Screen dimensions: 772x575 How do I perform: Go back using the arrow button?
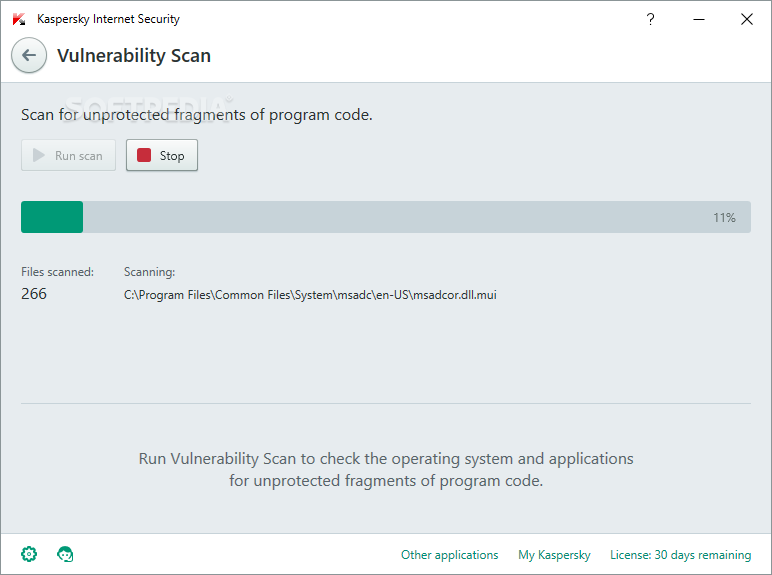[x=29, y=55]
